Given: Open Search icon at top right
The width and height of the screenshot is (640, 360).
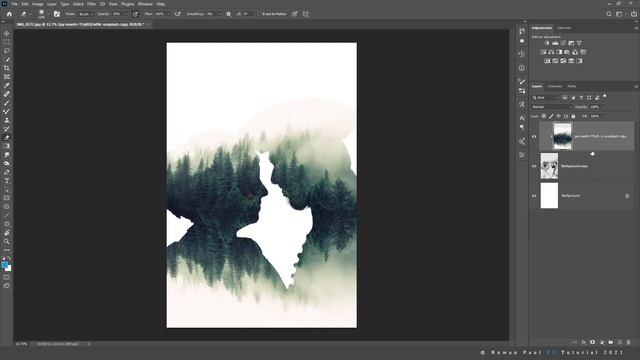Looking at the screenshot, I should pyautogui.click(x=609, y=14).
